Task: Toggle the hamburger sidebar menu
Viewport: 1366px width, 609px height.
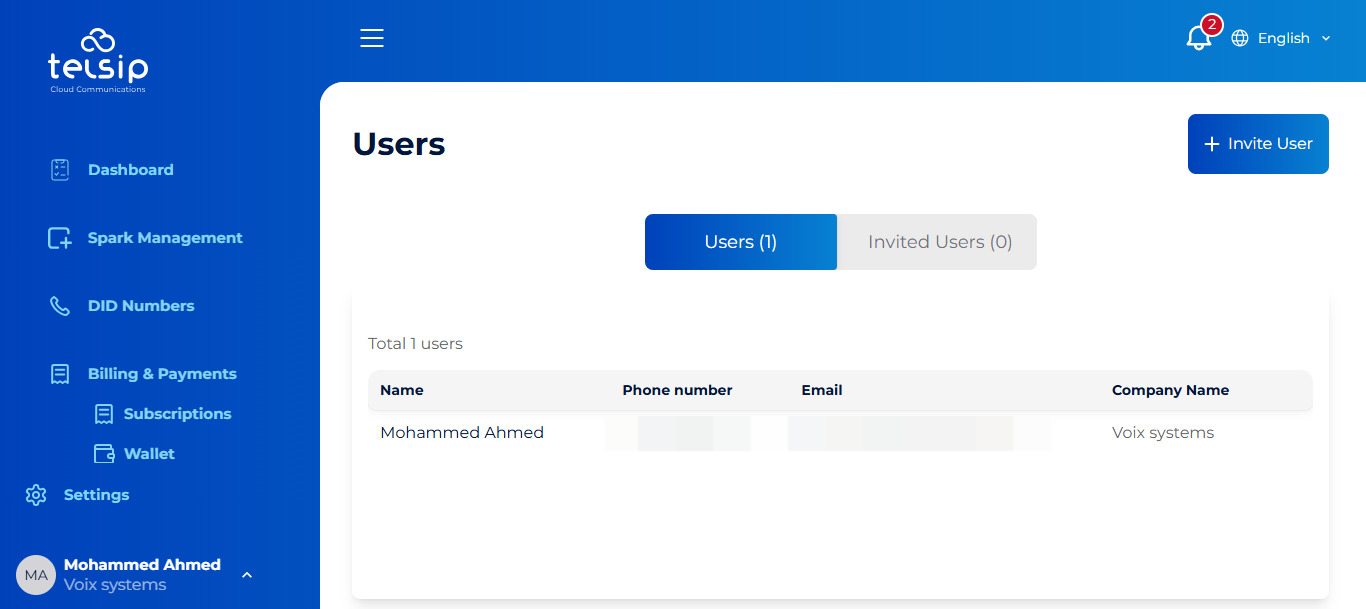Action: pyautogui.click(x=372, y=38)
